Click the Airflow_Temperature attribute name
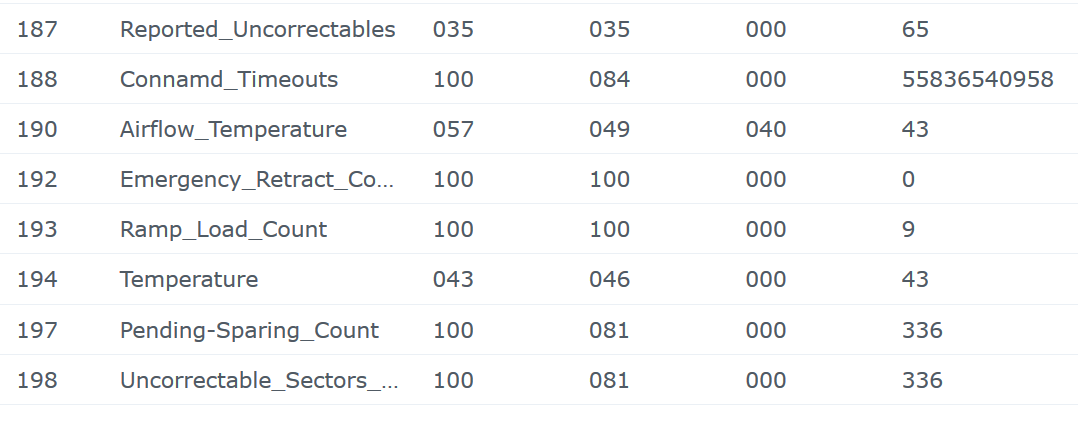 point(233,129)
